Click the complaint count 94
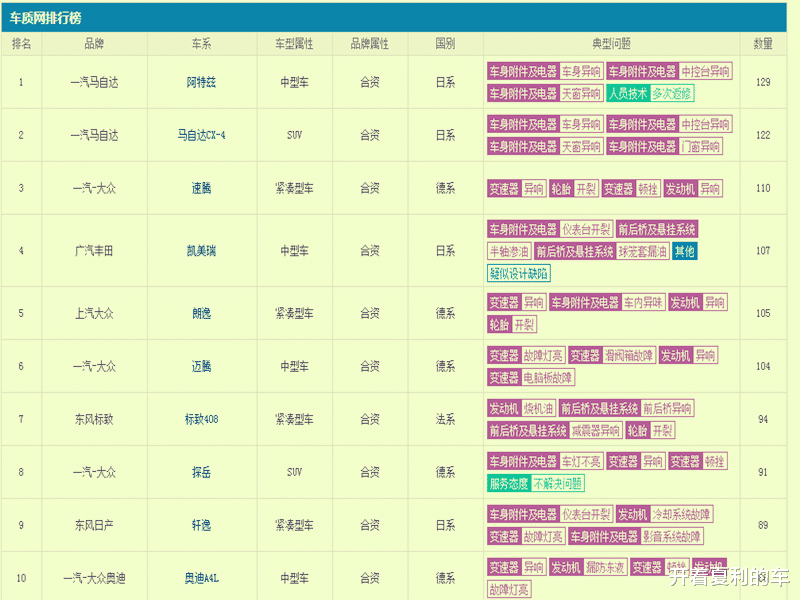This screenshot has width=800, height=600. point(763,419)
